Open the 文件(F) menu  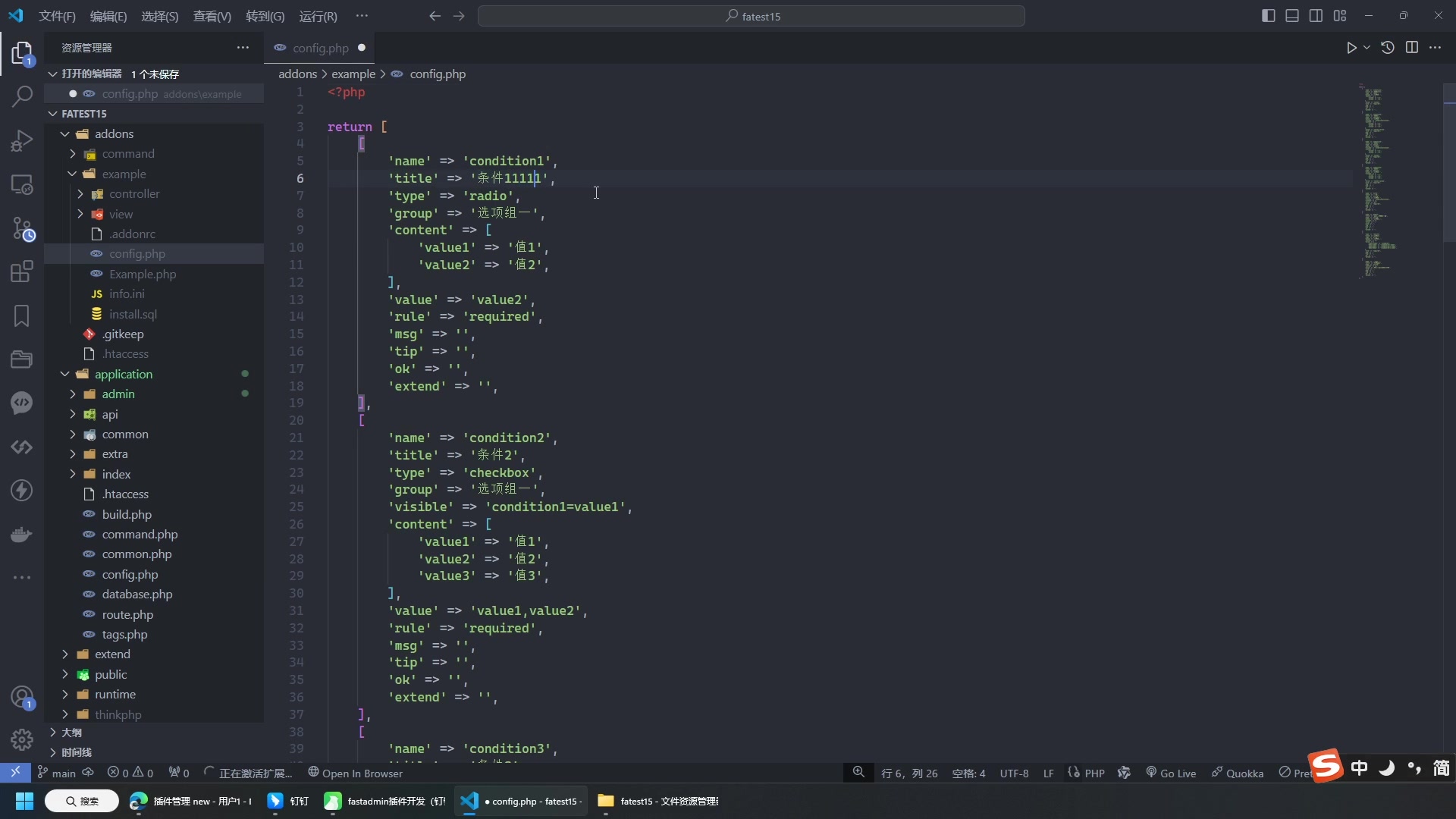tap(57, 16)
